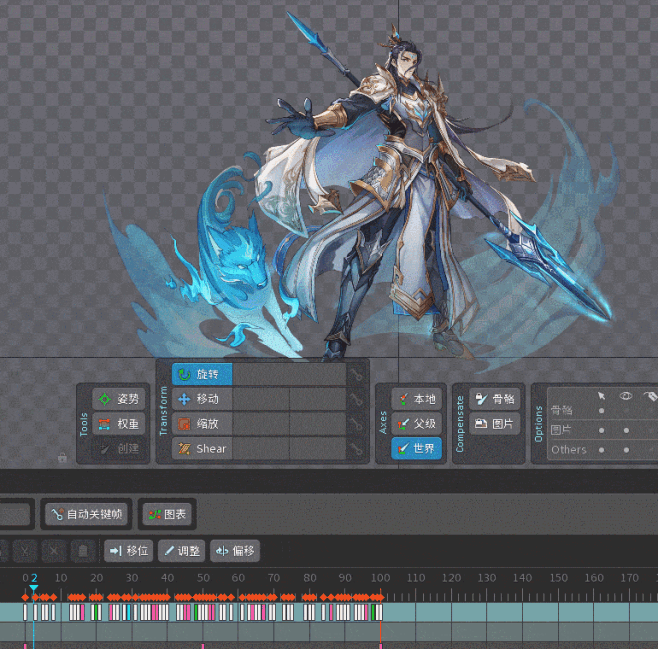Open the 图表 graph view

point(167,514)
